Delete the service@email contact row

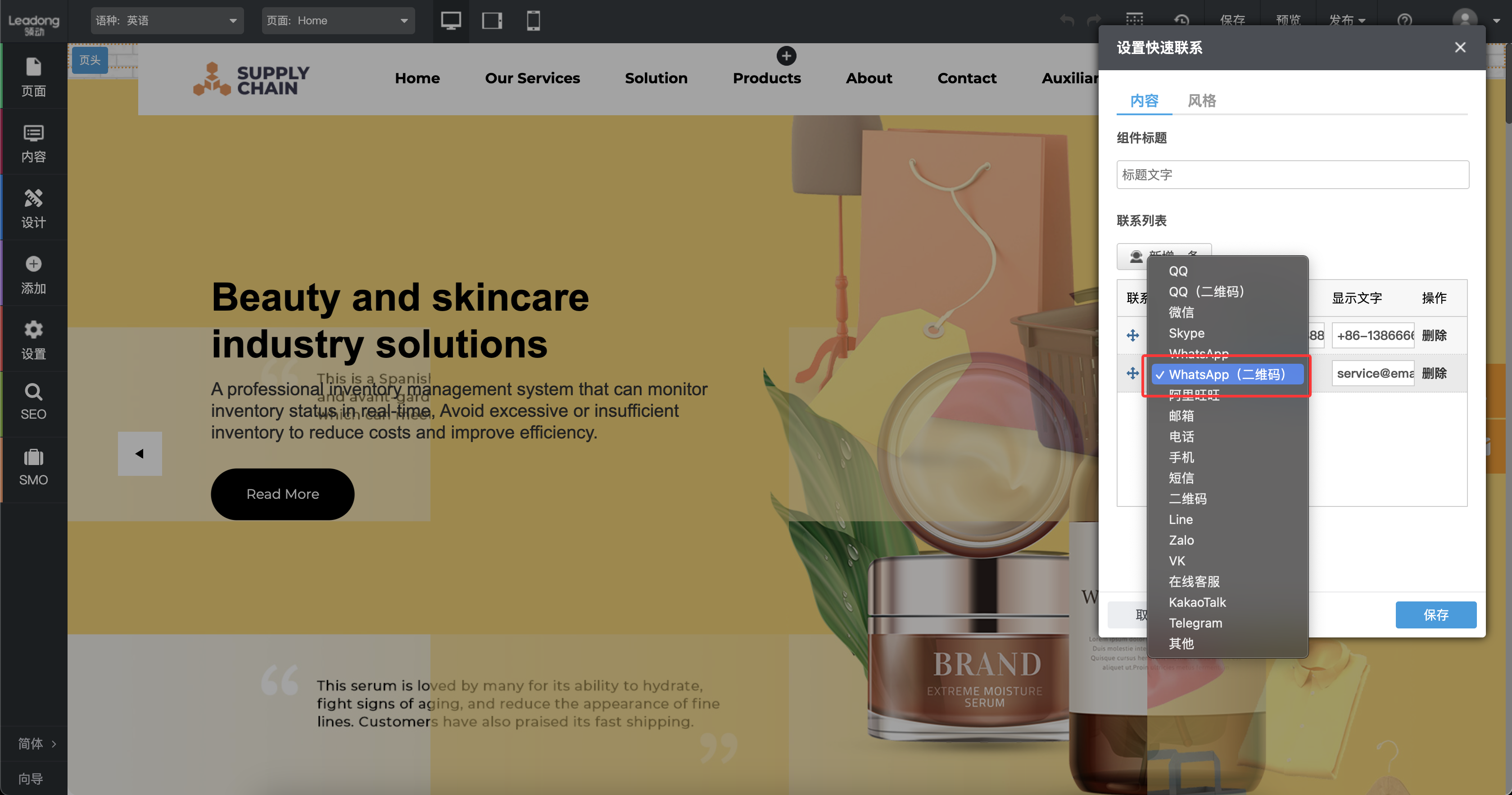pos(1434,373)
